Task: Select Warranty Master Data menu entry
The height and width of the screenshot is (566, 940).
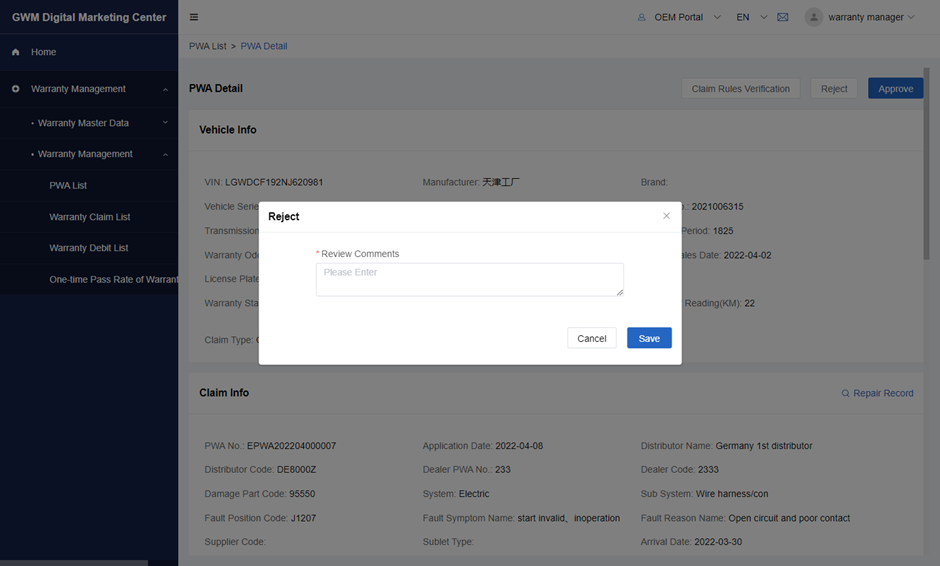Action: pos(83,123)
